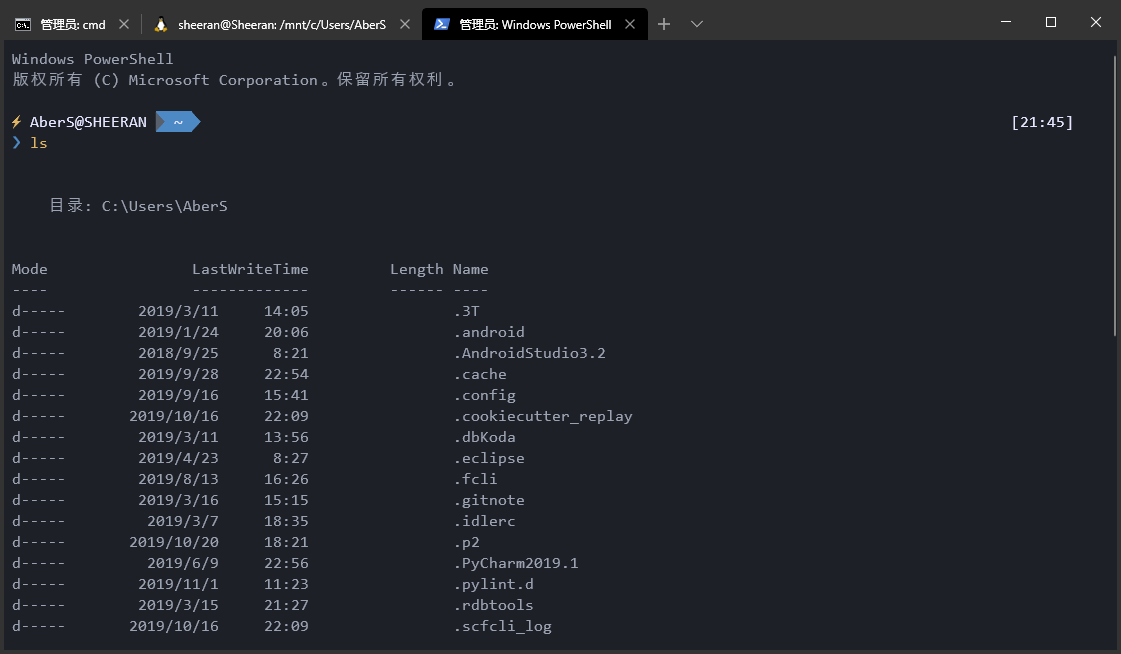
Task: Click the .cookiecutter_replay folder entry
Action: click(542, 416)
